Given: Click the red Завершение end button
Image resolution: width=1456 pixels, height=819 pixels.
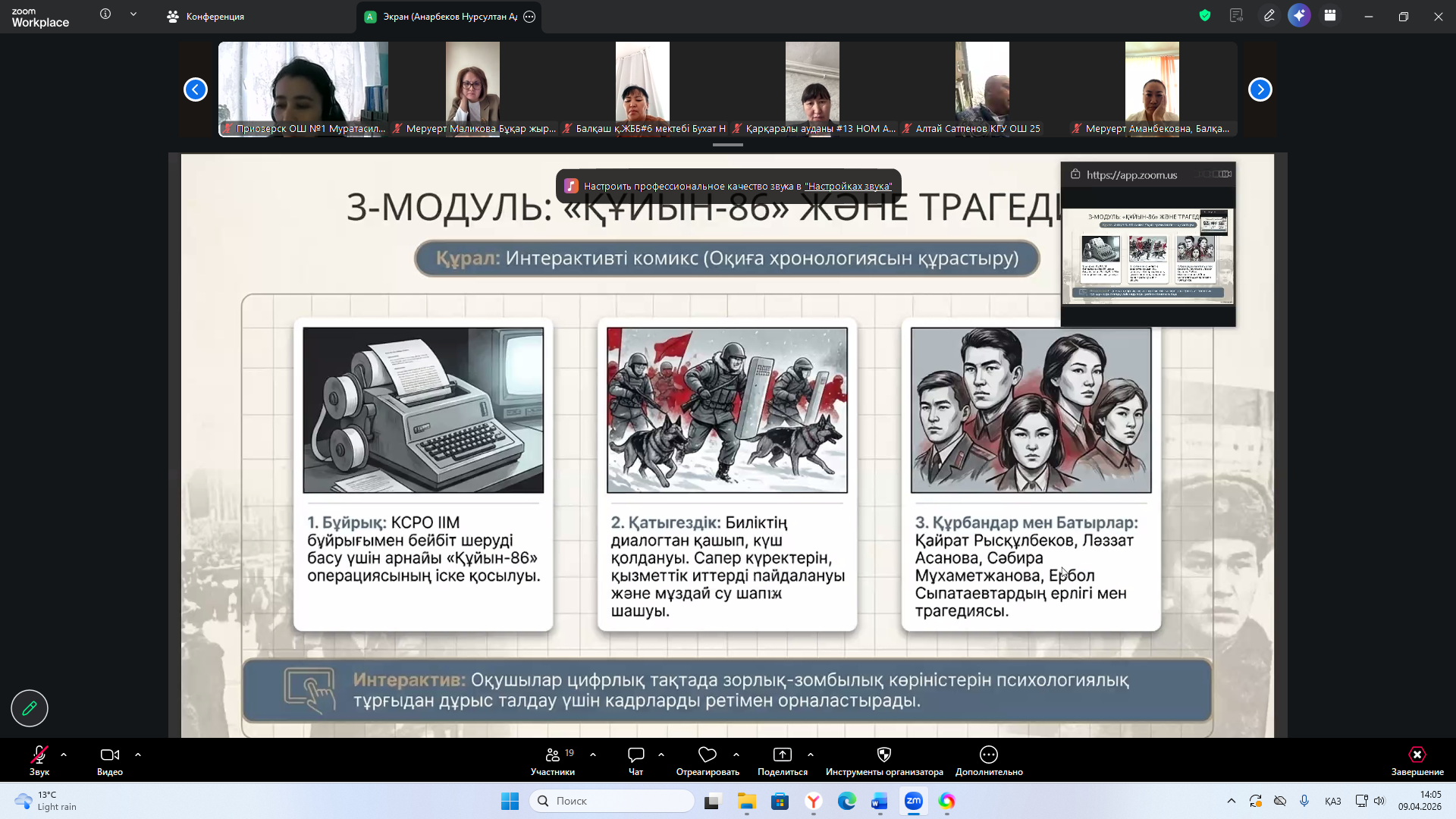Looking at the screenshot, I should point(1417,755).
